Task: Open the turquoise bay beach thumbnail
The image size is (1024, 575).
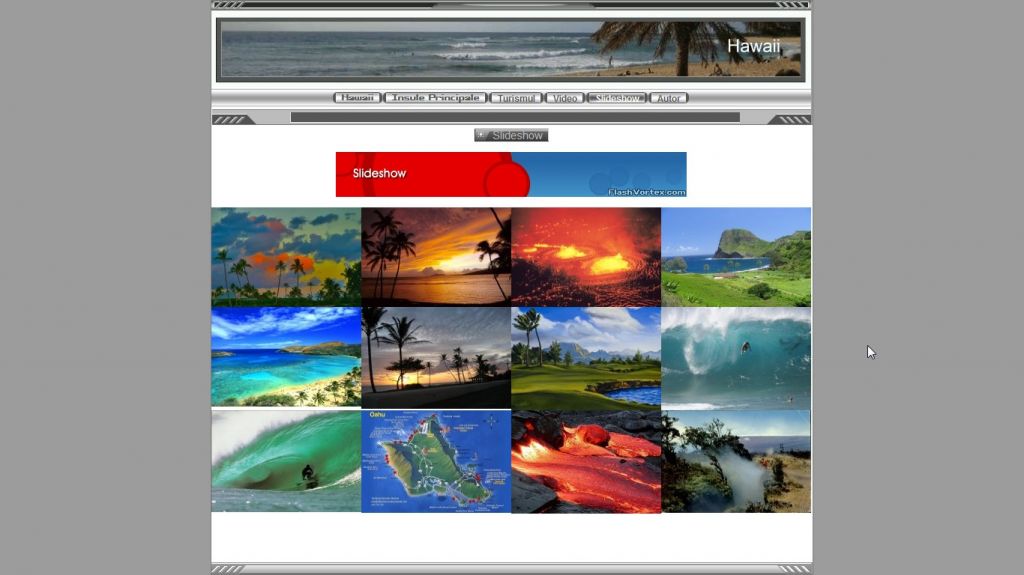Action: point(286,357)
